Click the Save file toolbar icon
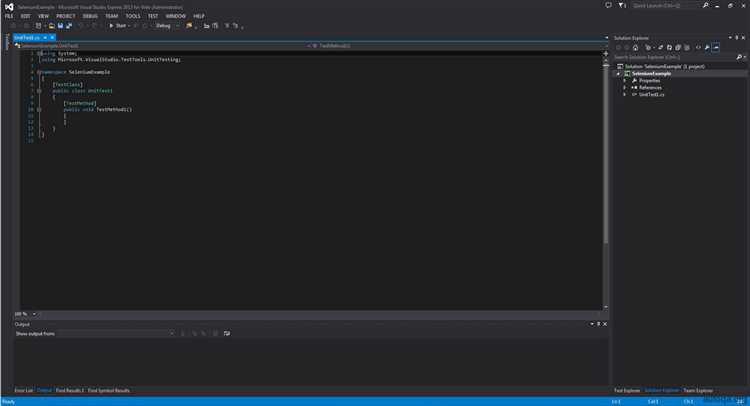Screen dimensions: 750x406 60,25
